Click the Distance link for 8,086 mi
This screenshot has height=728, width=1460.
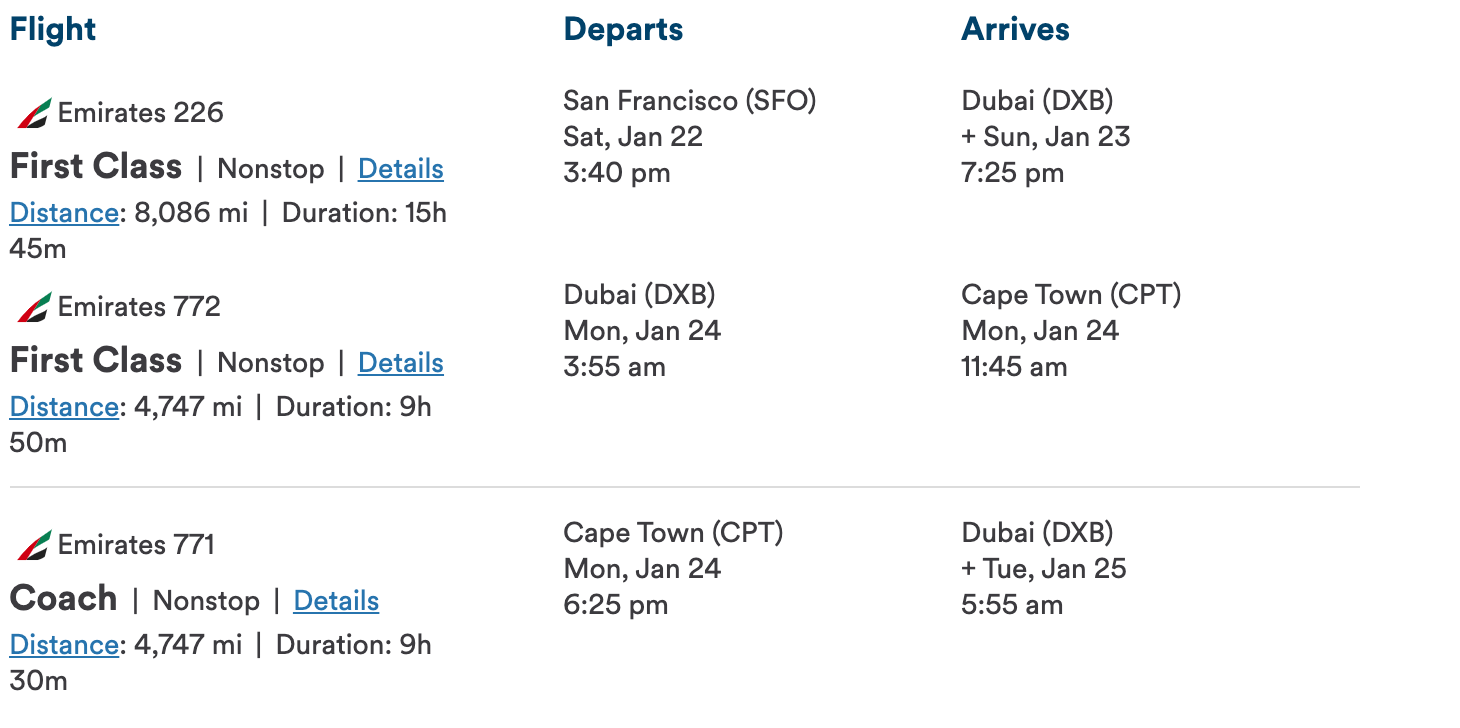click(x=64, y=213)
